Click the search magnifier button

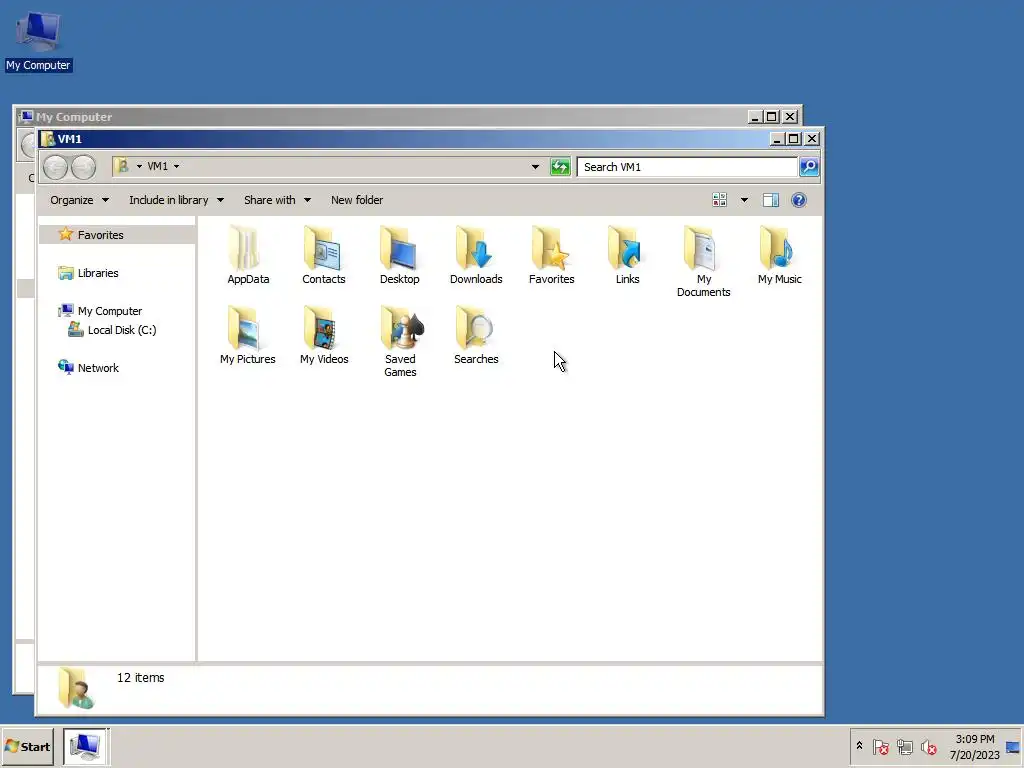[808, 167]
